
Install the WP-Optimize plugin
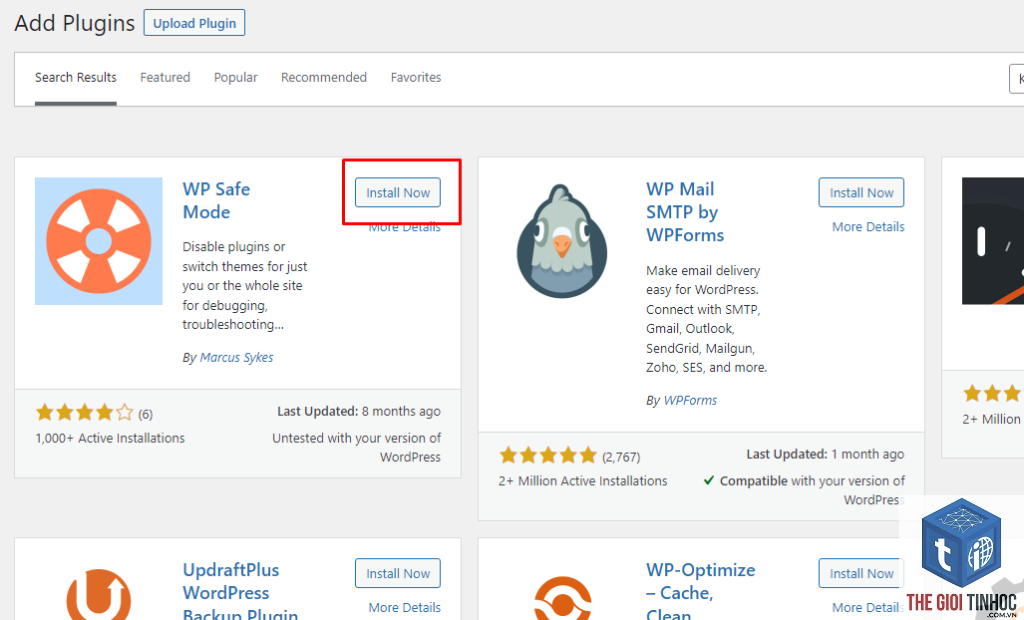coord(861,574)
